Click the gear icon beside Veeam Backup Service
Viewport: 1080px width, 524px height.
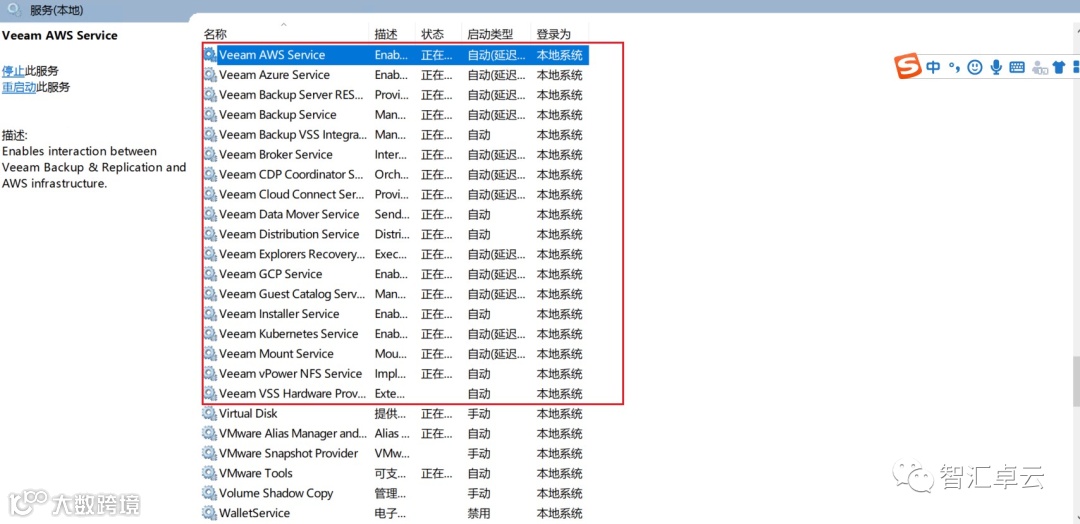(209, 114)
